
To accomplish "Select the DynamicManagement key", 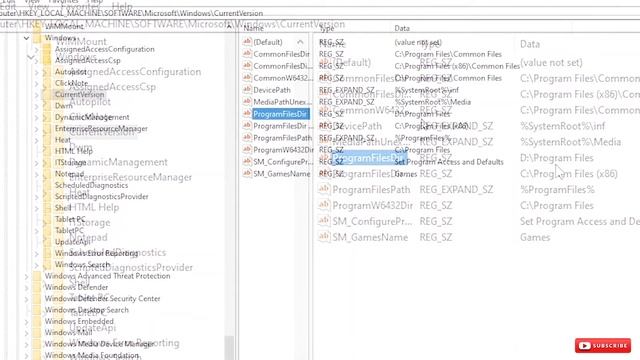I will (92, 117).
